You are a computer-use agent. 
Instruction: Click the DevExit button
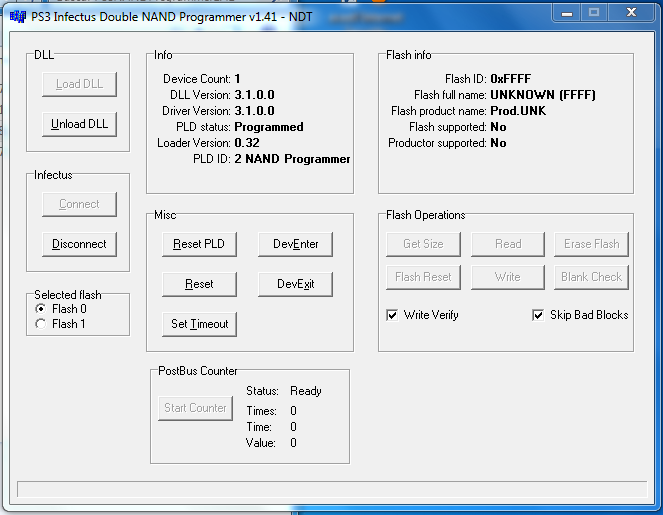click(296, 284)
